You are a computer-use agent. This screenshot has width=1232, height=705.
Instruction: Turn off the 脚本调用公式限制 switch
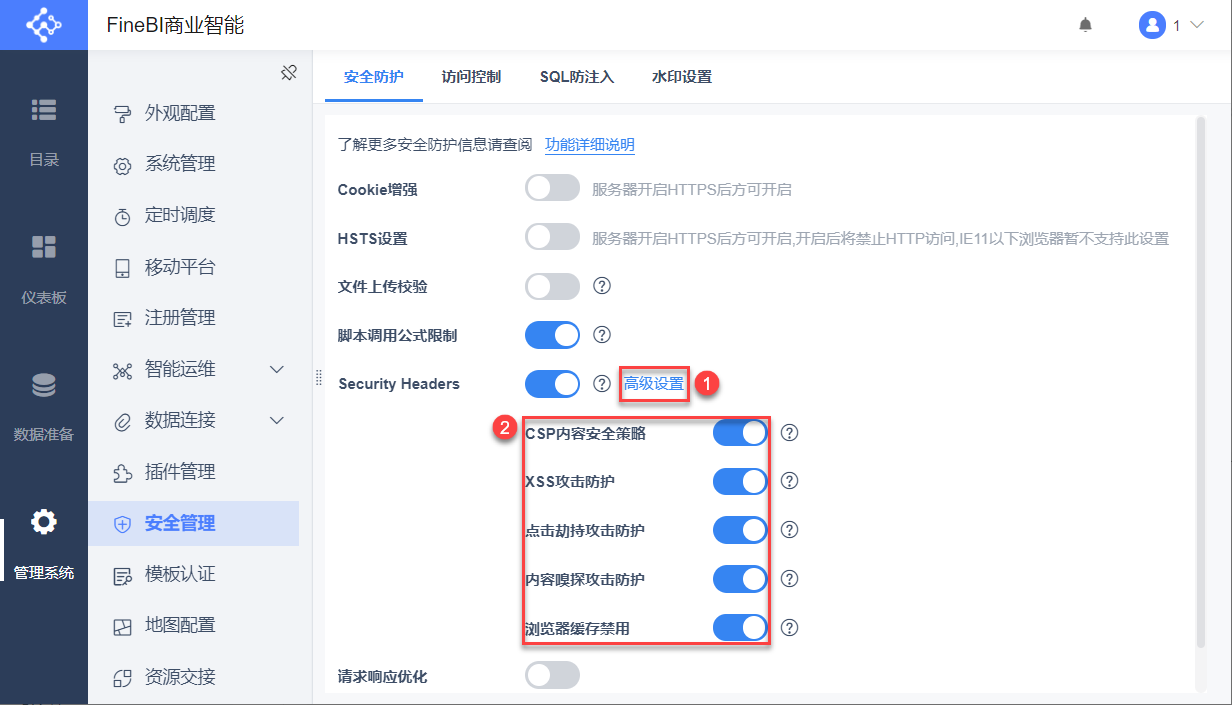point(552,335)
